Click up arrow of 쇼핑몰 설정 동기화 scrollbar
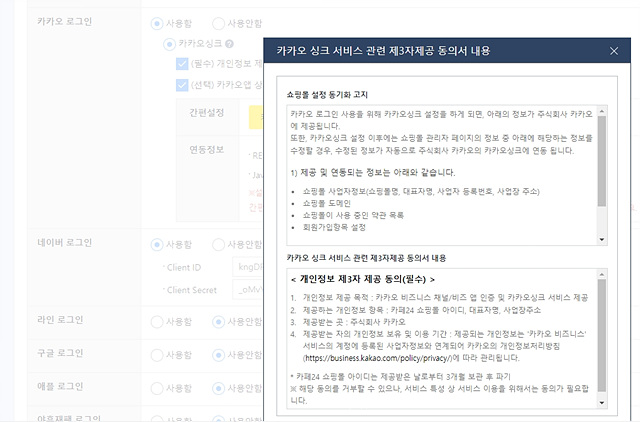 pyautogui.click(x=602, y=111)
